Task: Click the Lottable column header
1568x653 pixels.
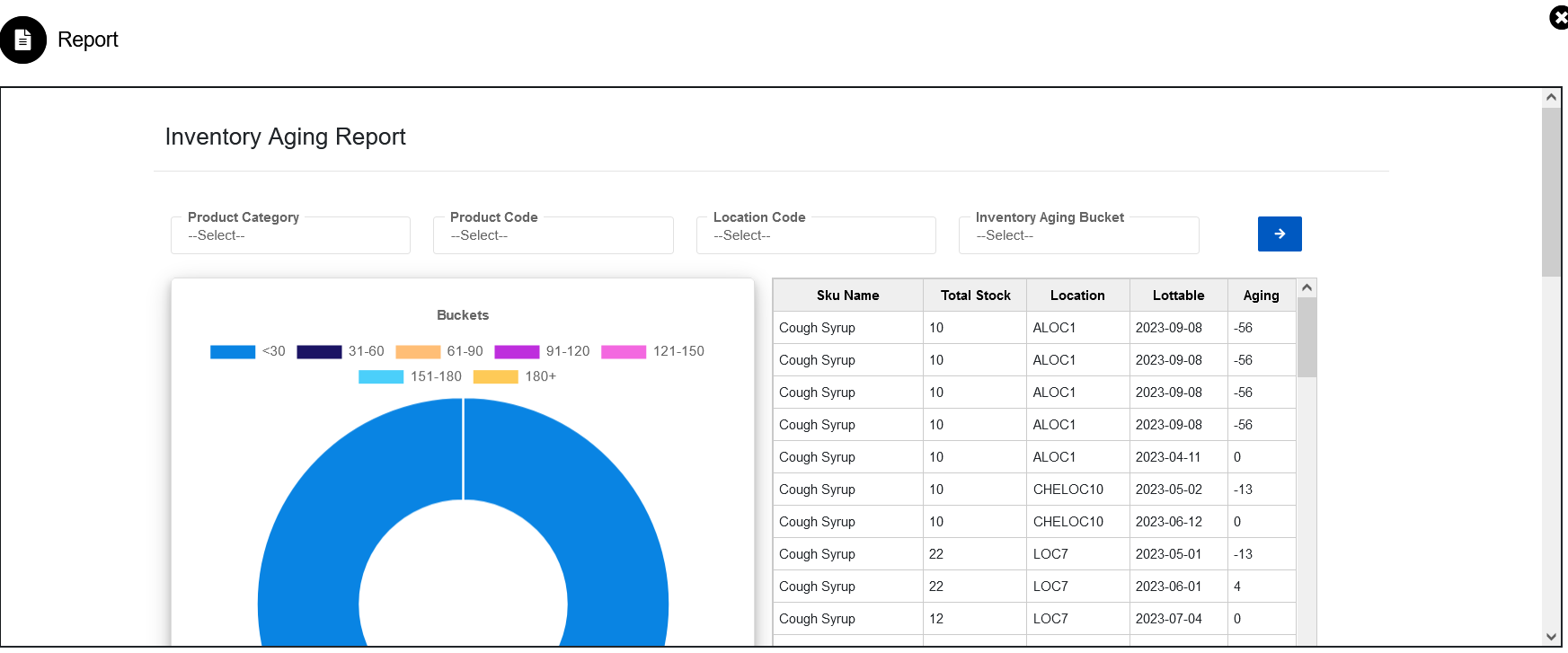Action: tap(1178, 296)
